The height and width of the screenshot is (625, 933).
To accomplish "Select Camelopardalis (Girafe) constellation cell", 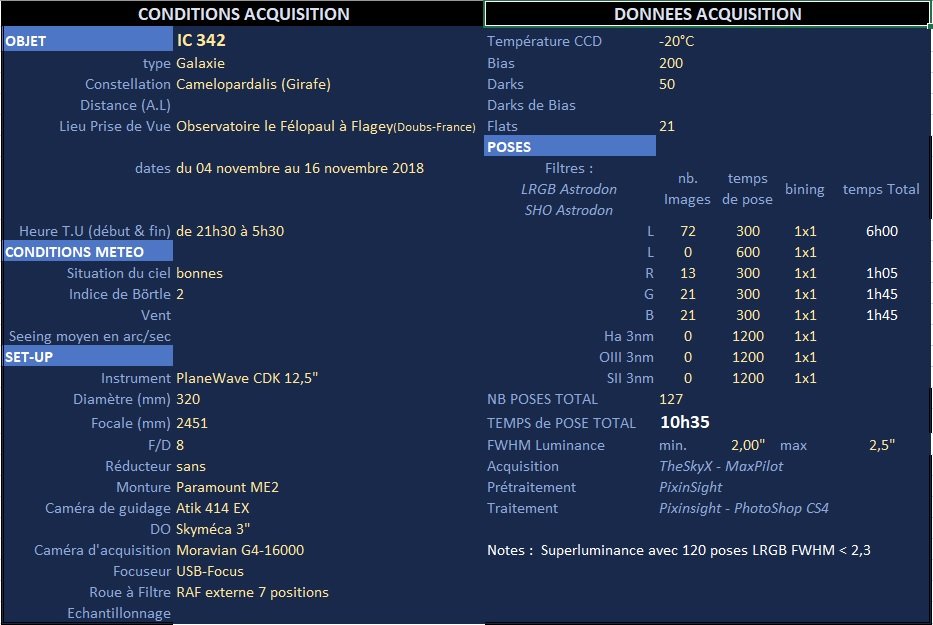I will pos(253,84).
